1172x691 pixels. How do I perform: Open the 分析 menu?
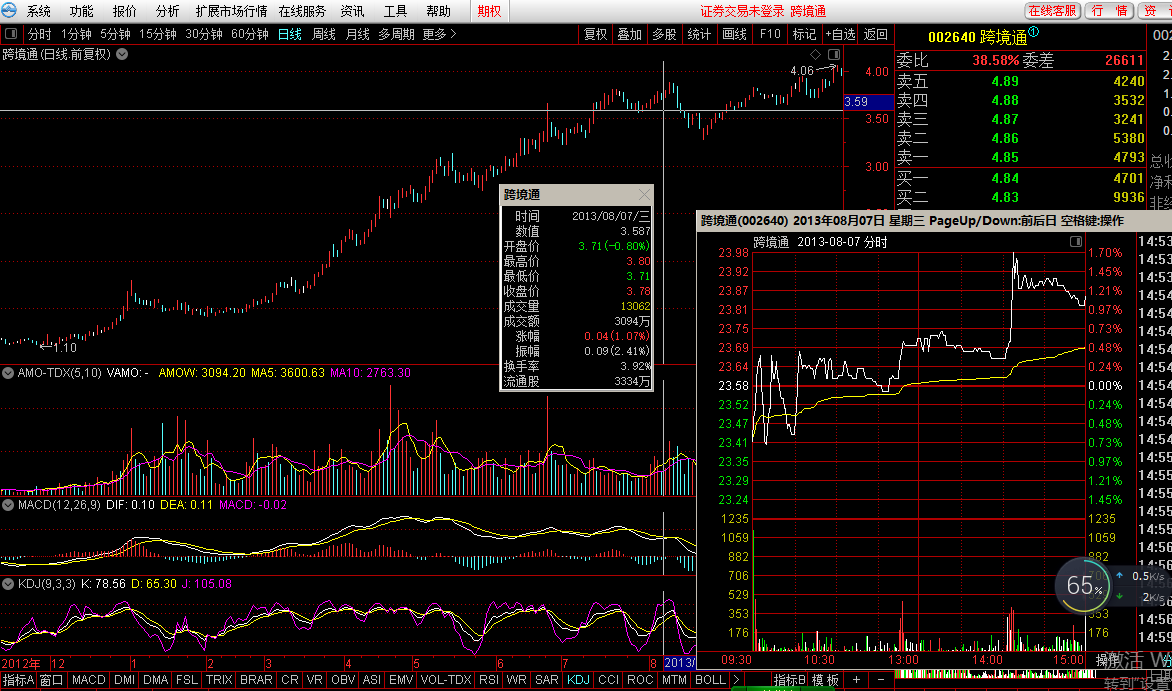(168, 11)
